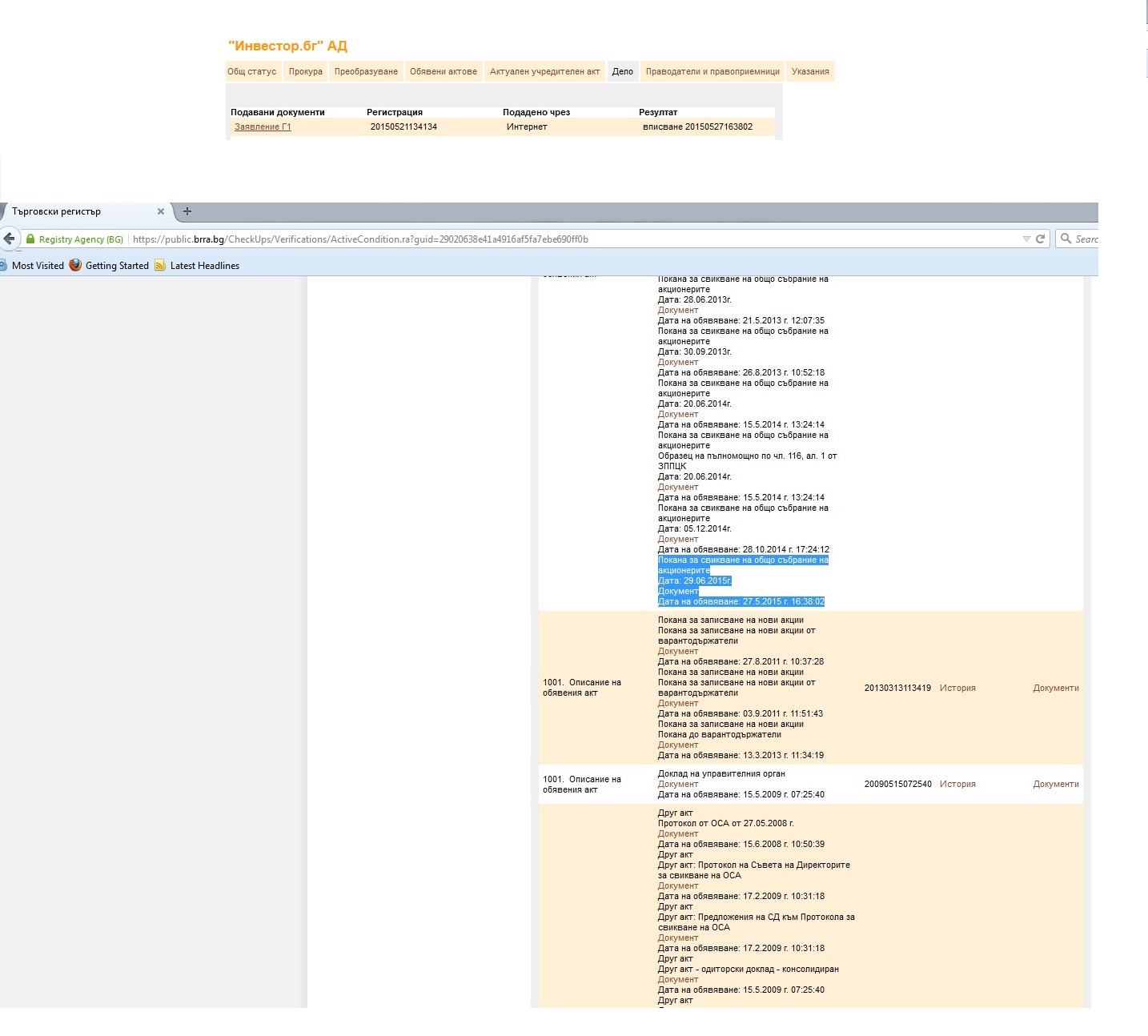Open the Праводатели и правоприемници tab
Image resolution: width=1148 pixels, height=1036 pixels.
click(712, 71)
